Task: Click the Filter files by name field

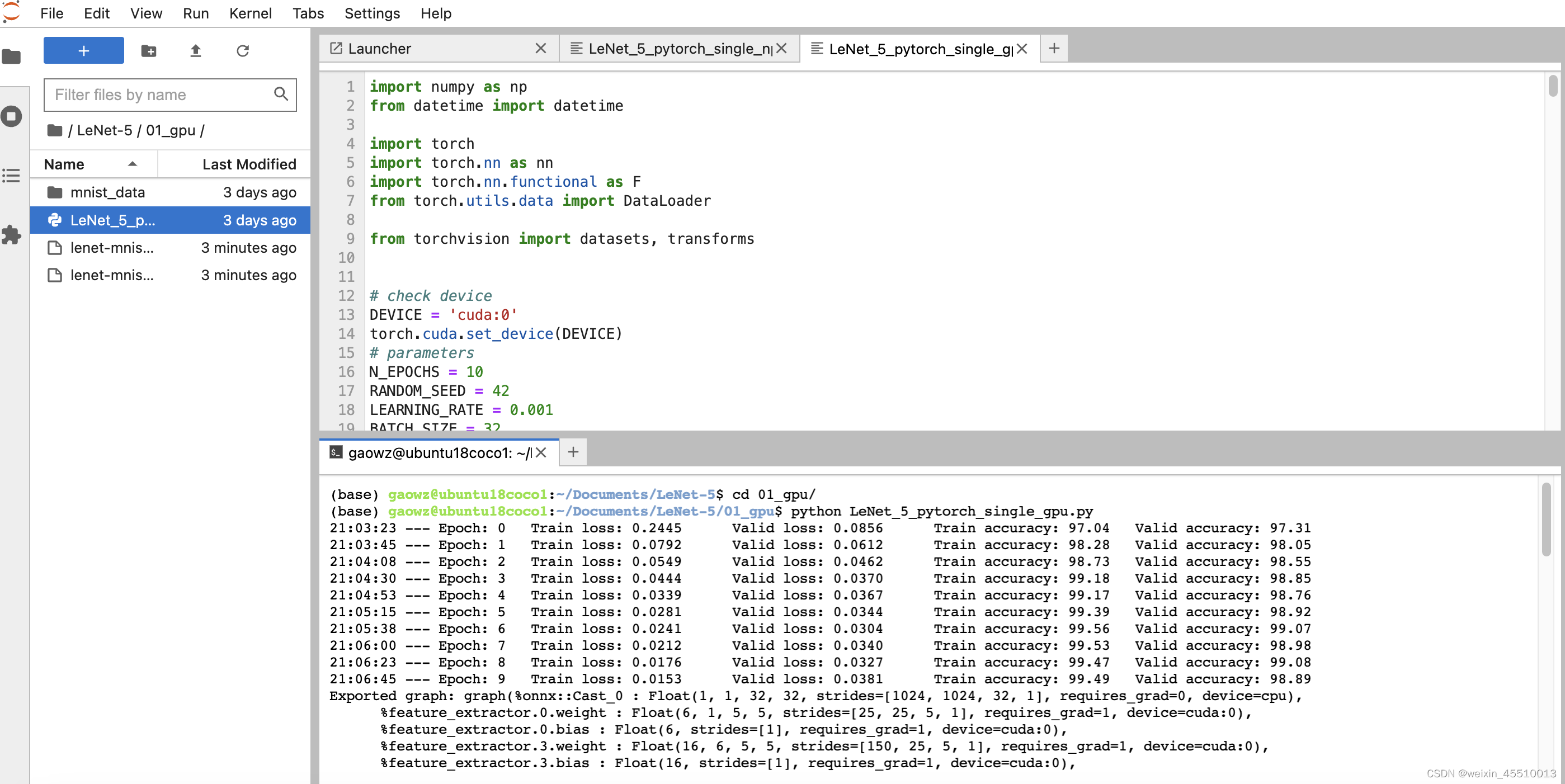Action: [152, 95]
